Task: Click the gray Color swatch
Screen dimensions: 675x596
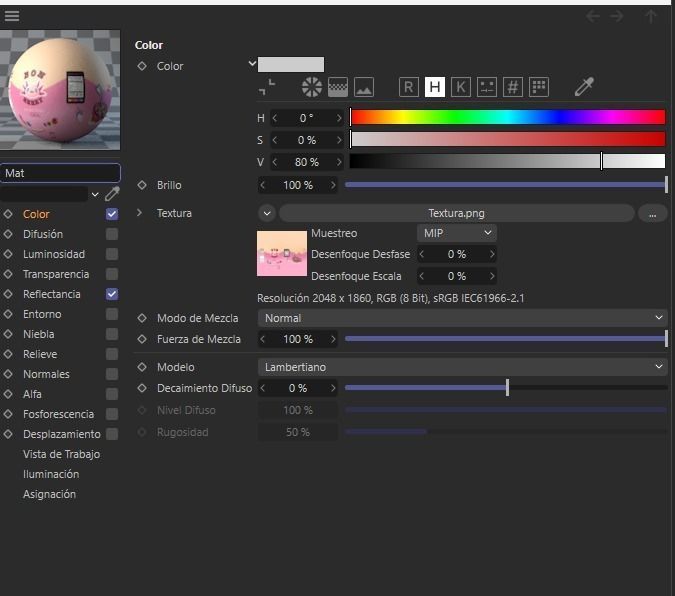Action: [291, 65]
